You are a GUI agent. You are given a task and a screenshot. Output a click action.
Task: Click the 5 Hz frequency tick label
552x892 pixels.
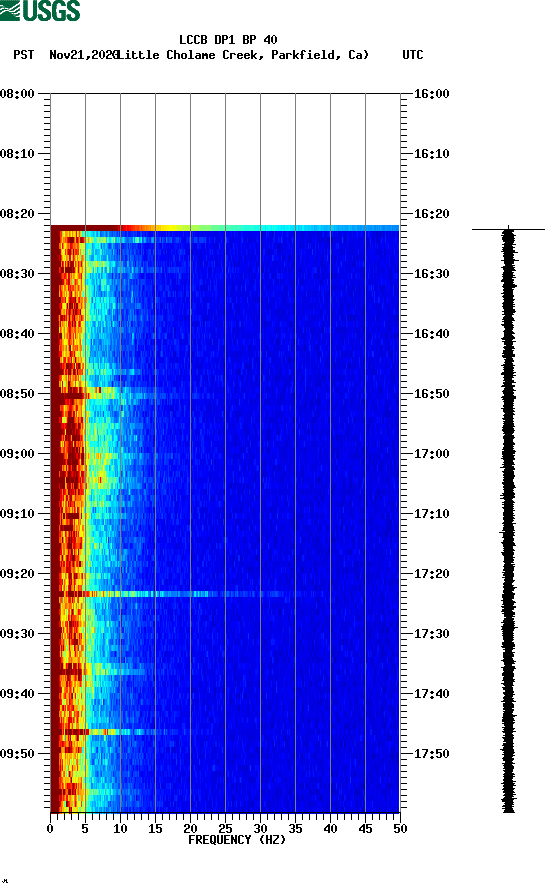point(85,829)
